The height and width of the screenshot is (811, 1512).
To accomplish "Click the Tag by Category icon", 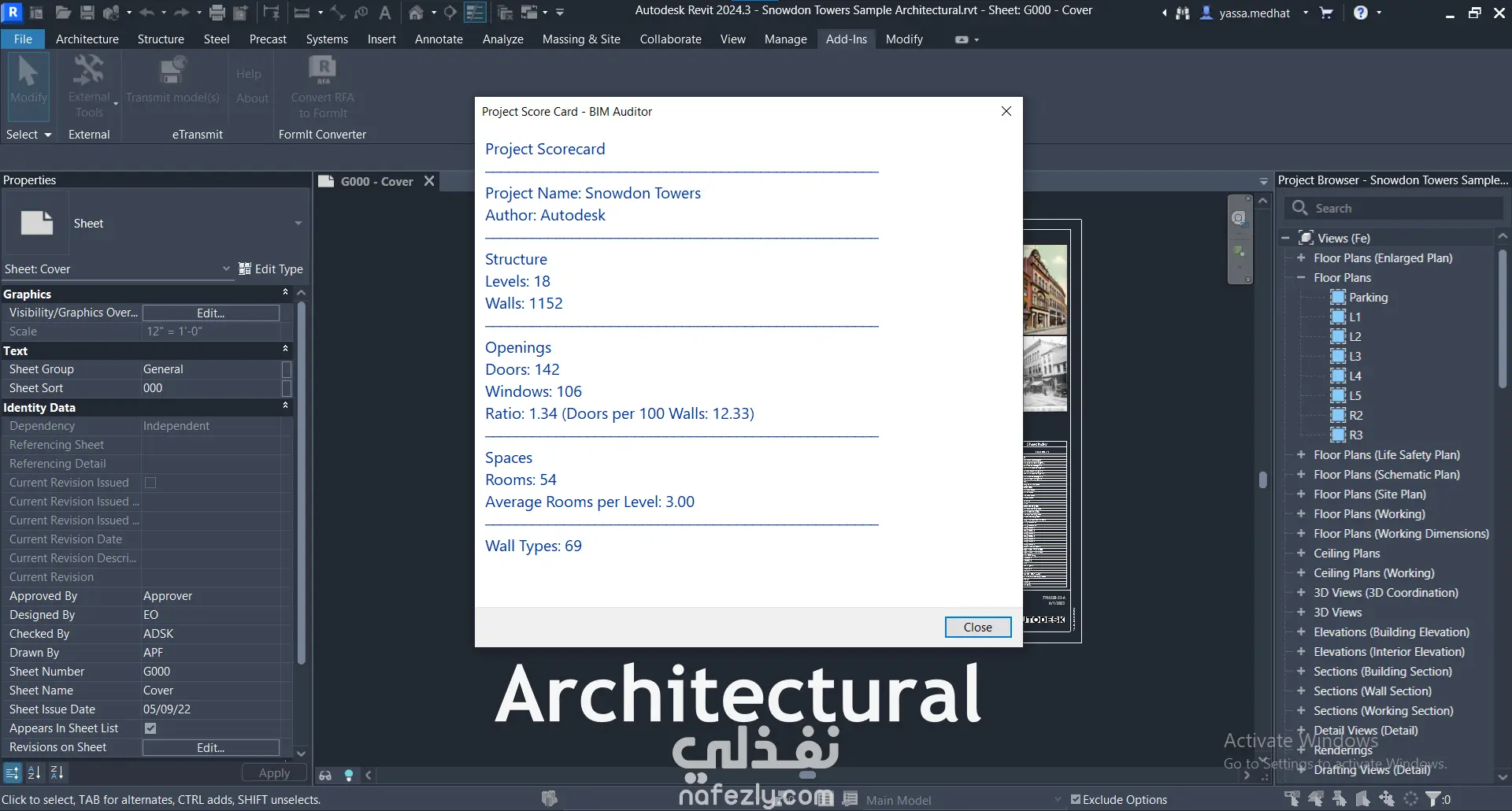I will (361, 13).
